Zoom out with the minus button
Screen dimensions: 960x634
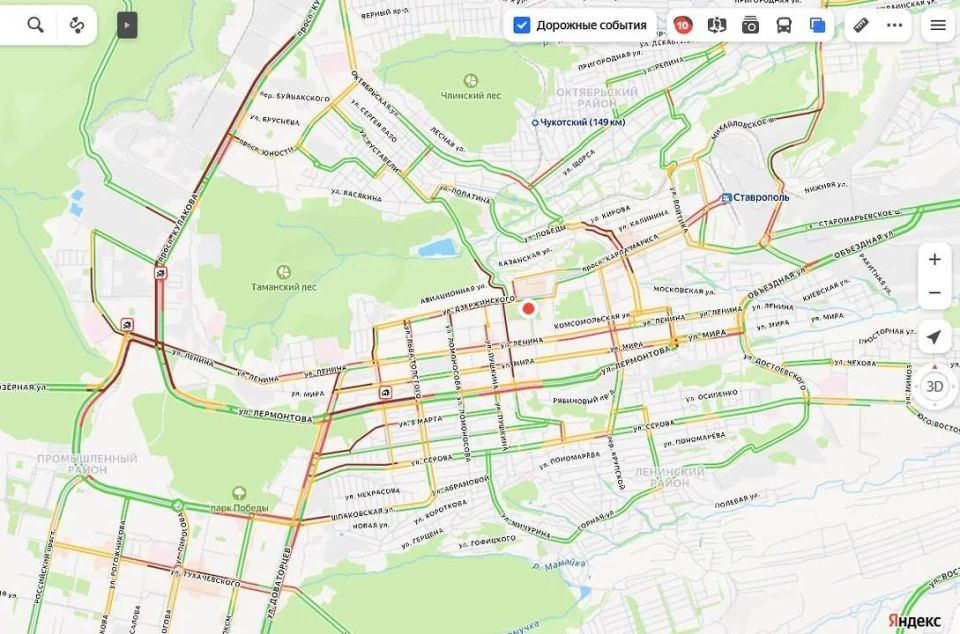click(x=934, y=293)
